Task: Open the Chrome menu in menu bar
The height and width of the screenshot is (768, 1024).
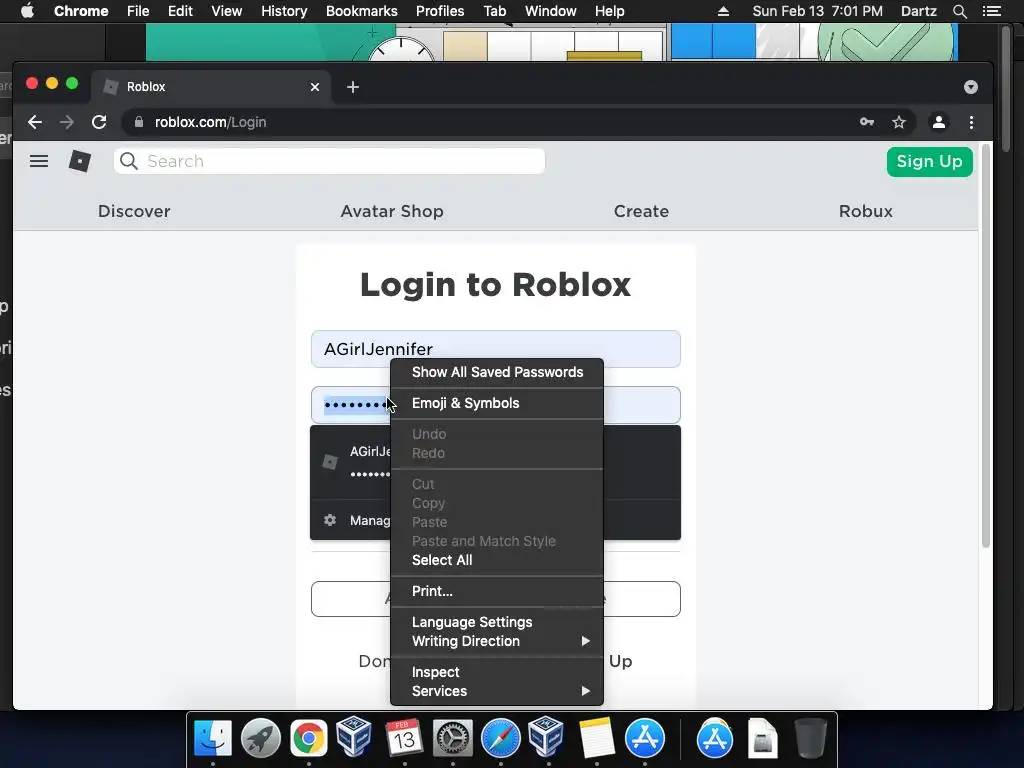Action: click(x=81, y=11)
